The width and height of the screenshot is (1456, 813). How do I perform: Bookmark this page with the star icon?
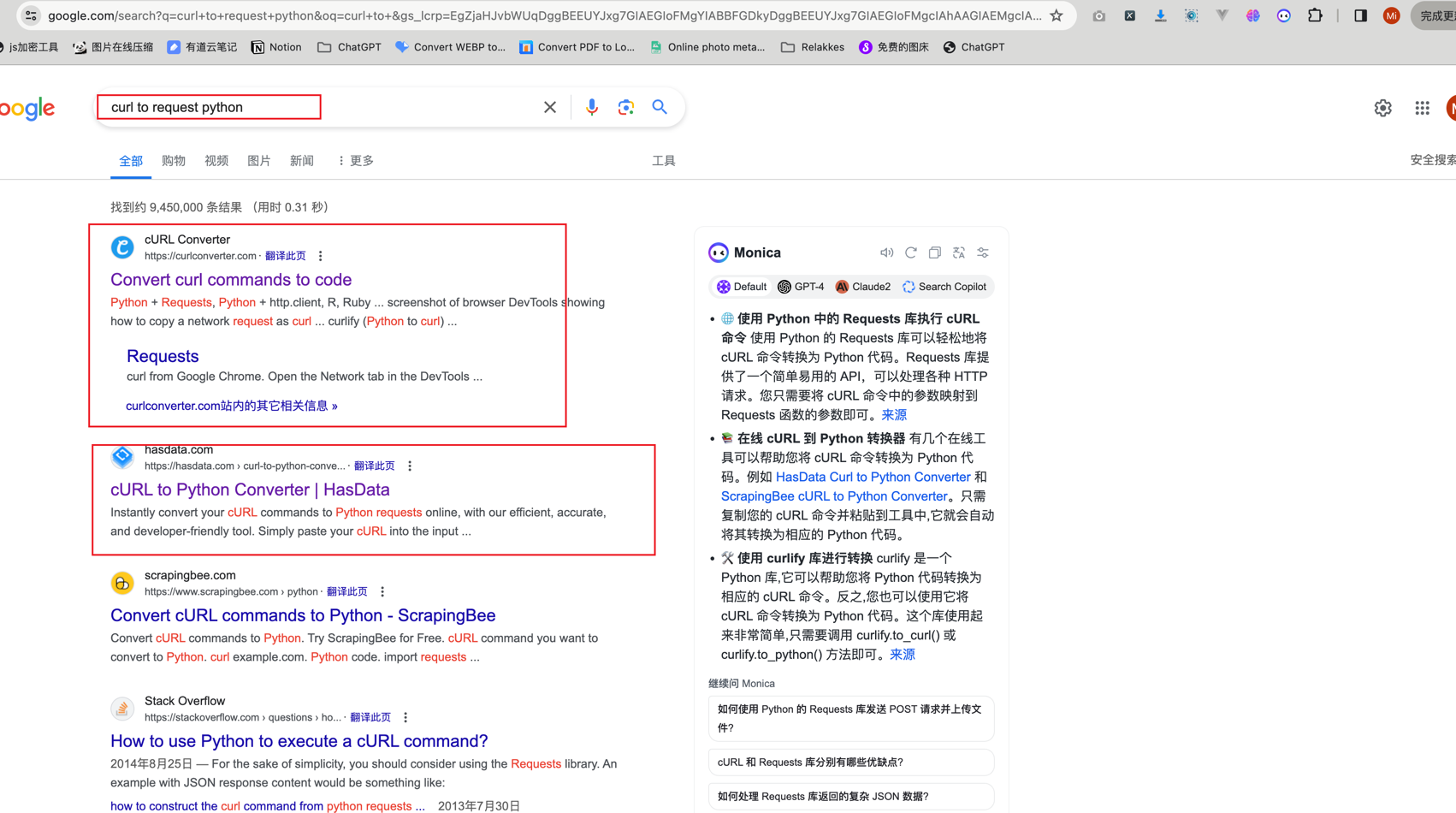coord(1056,15)
